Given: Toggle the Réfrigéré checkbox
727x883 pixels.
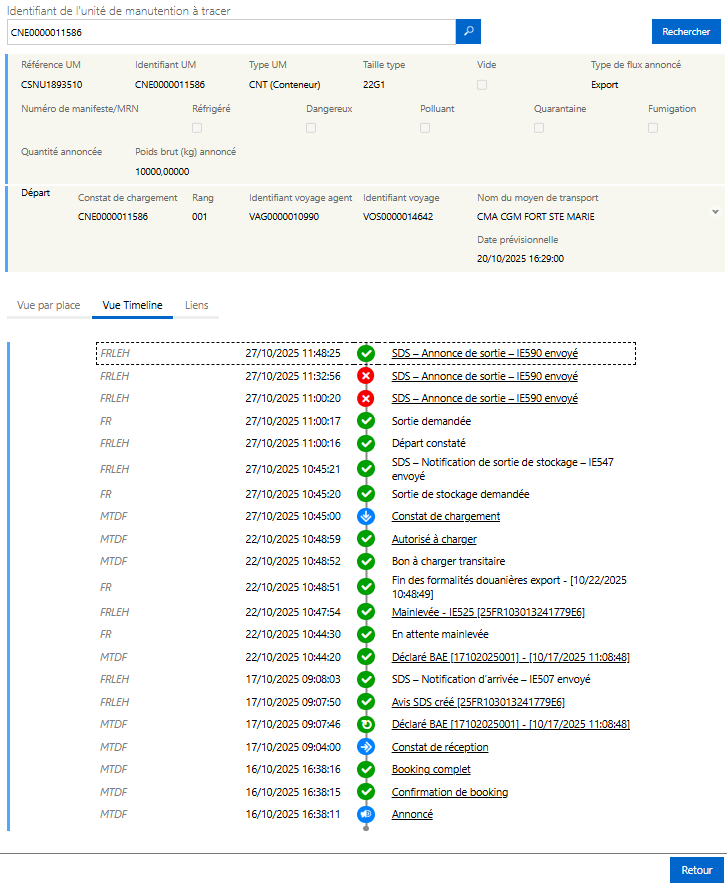Looking at the screenshot, I should [x=197, y=128].
